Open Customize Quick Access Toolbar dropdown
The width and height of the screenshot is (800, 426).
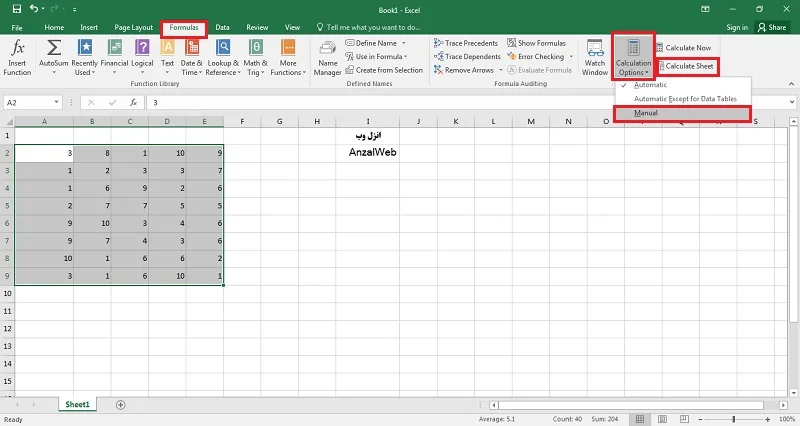(x=74, y=9)
